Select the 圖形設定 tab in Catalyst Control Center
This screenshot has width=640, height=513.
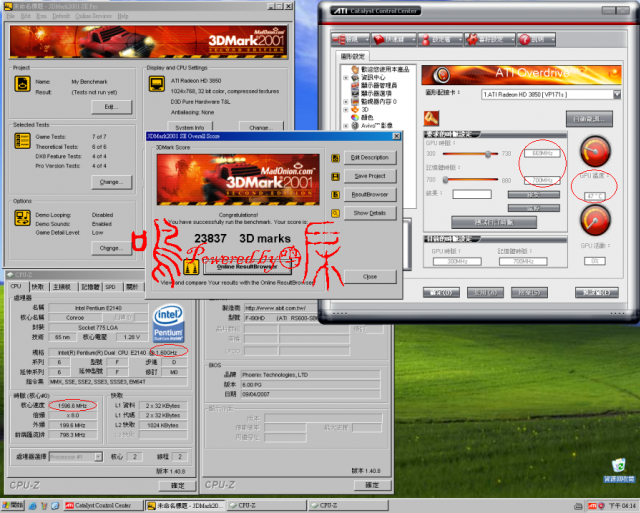coord(353,56)
